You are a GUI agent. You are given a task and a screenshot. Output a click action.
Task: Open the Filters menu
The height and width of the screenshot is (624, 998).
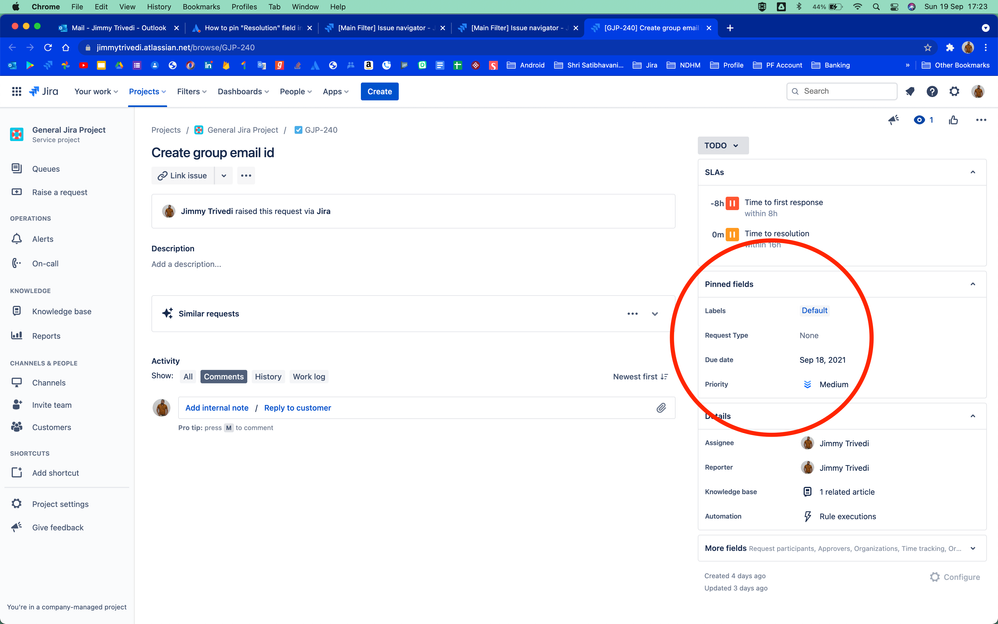tap(192, 92)
